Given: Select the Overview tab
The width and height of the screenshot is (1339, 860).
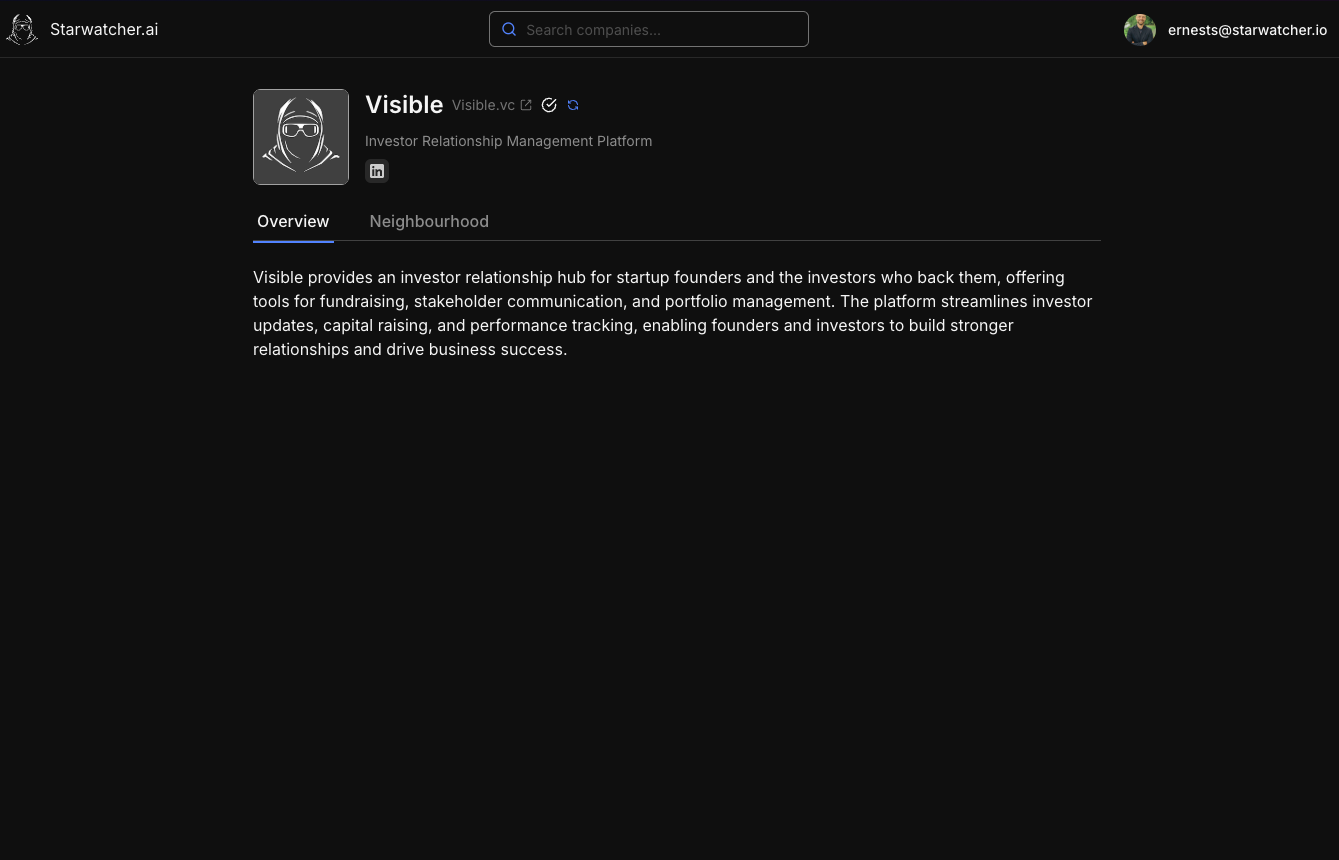Looking at the screenshot, I should click(x=293, y=221).
